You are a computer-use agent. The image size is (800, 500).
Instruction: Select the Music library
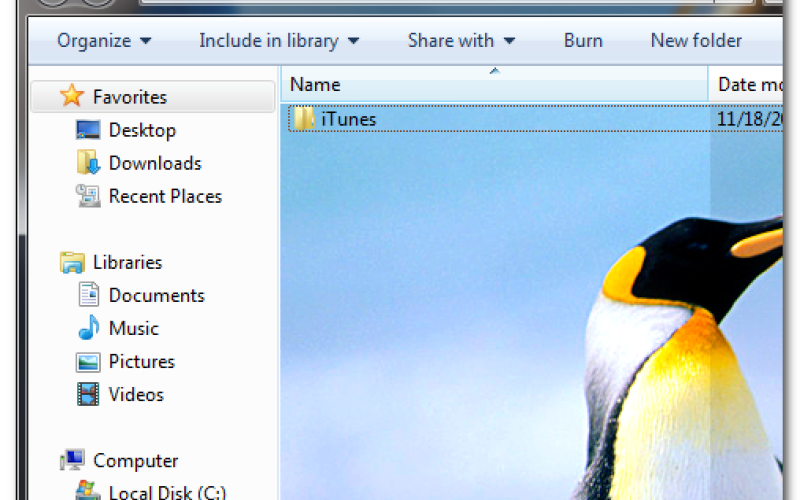133,328
